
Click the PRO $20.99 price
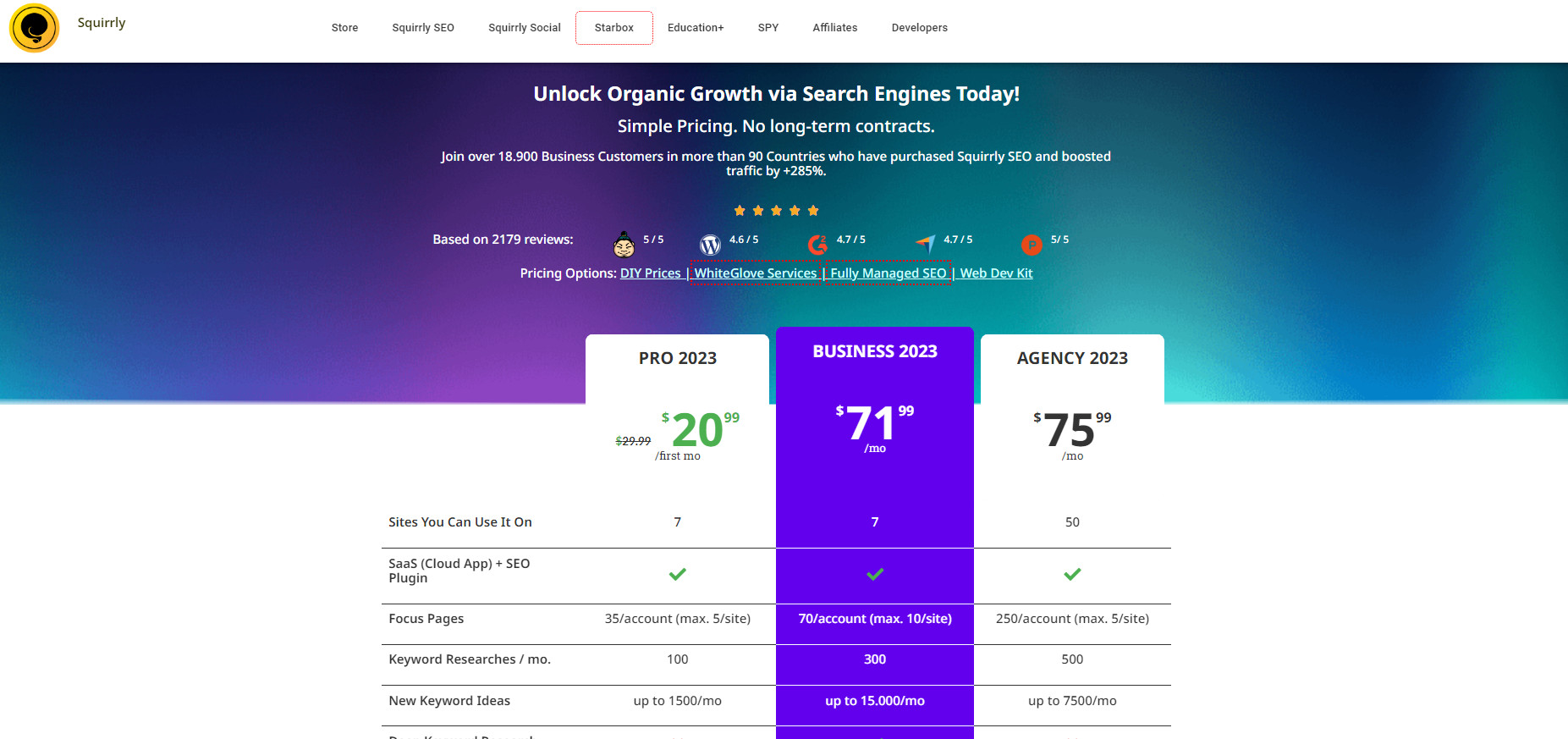(700, 429)
